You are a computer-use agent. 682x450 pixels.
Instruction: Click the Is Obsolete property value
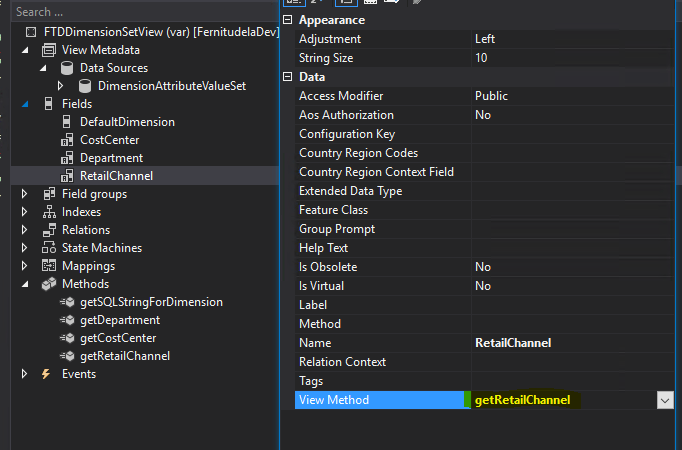coord(575,267)
